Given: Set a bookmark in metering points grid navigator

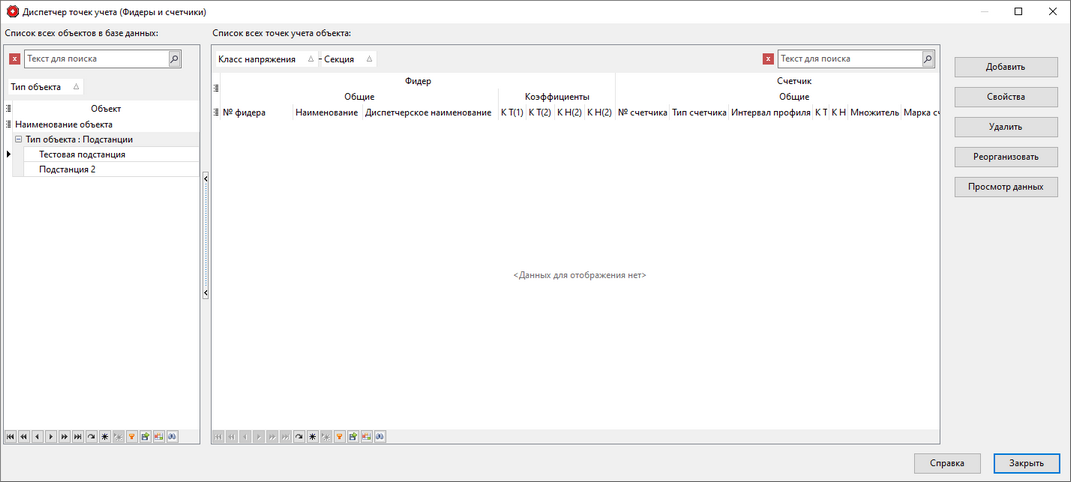Looking at the screenshot, I should (313, 436).
